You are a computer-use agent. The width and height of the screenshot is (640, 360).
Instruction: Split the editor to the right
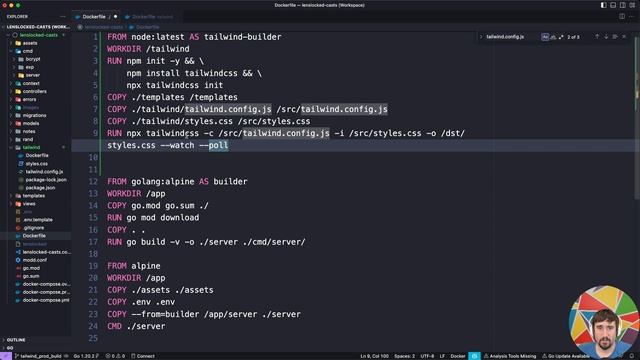[x=622, y=17]
